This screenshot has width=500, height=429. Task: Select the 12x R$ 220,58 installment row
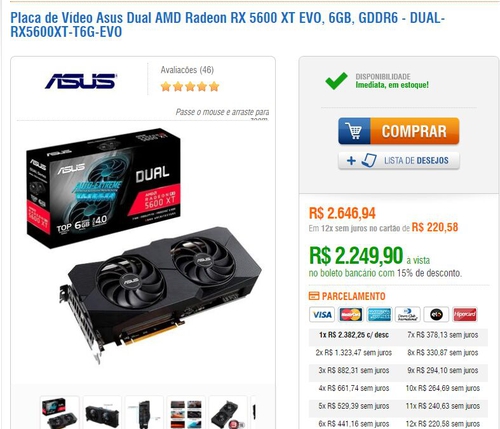tap(443, 424)
